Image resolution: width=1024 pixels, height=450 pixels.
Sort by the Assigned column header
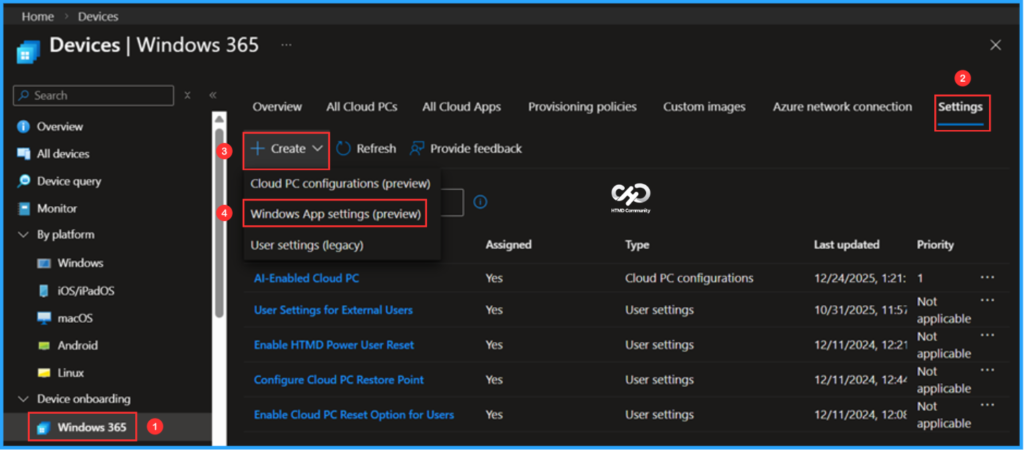[x=508, y=245]
